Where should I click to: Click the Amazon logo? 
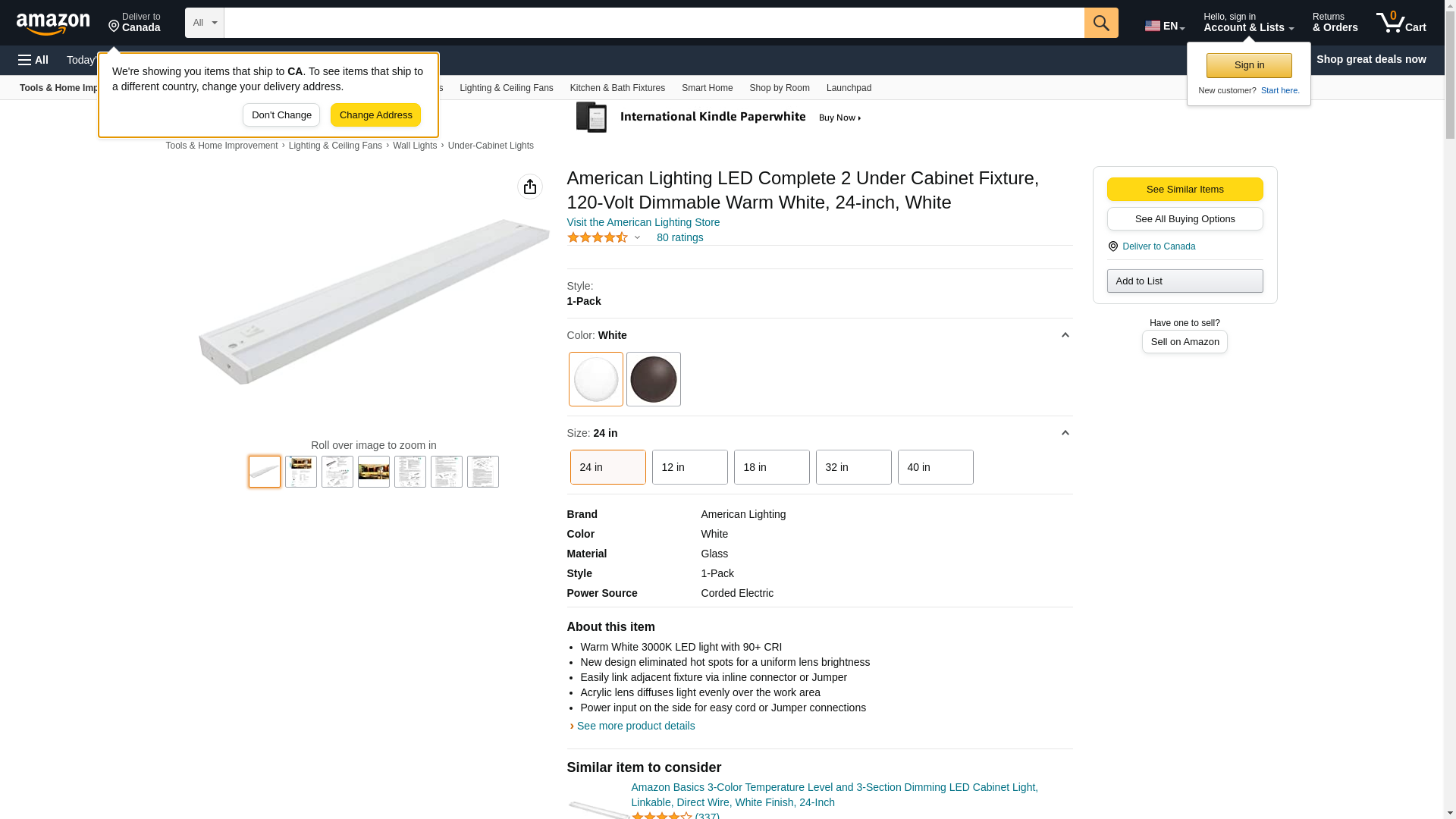53,24
